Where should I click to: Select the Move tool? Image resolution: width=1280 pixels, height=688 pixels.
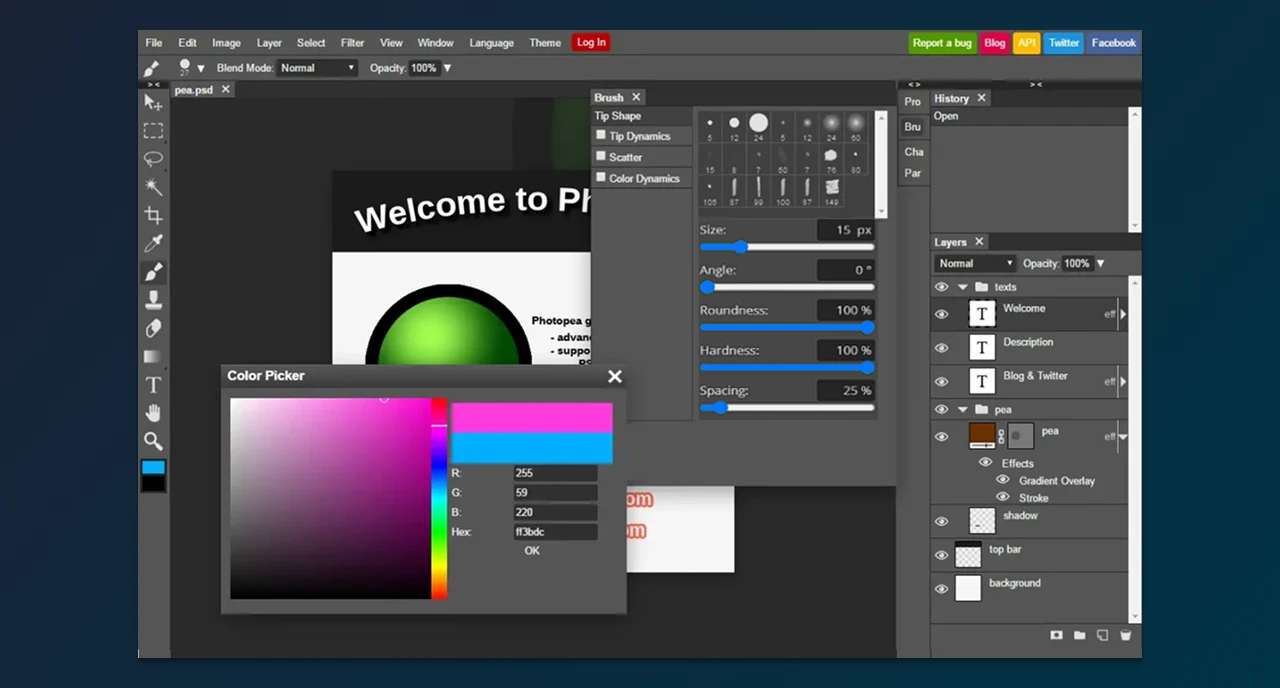153,103
